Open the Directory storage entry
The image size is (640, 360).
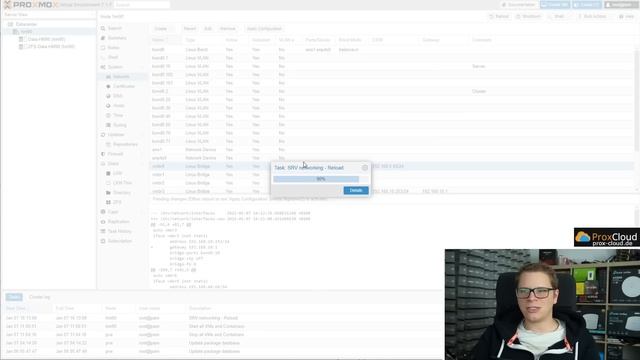[x=122, y=193]
